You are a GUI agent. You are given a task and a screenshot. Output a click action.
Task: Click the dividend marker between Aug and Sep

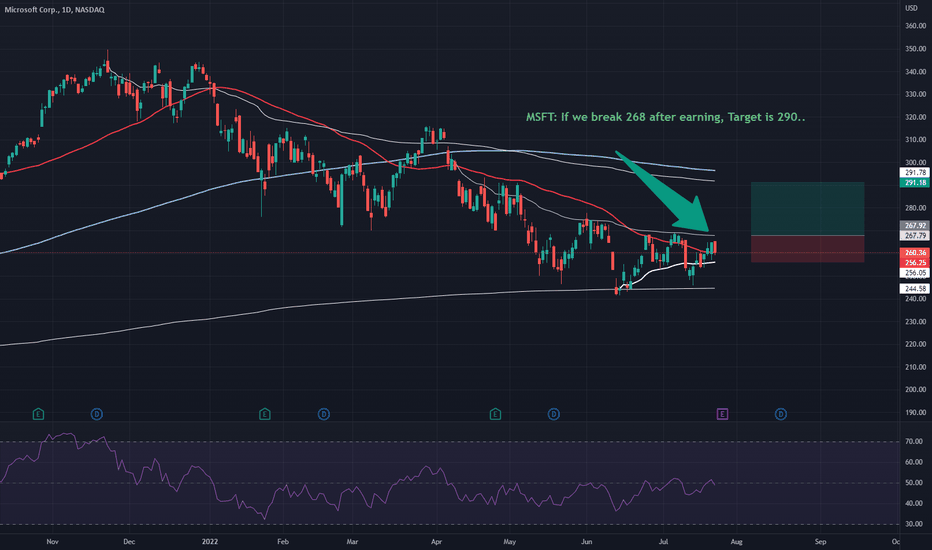(x=780, y=414)
